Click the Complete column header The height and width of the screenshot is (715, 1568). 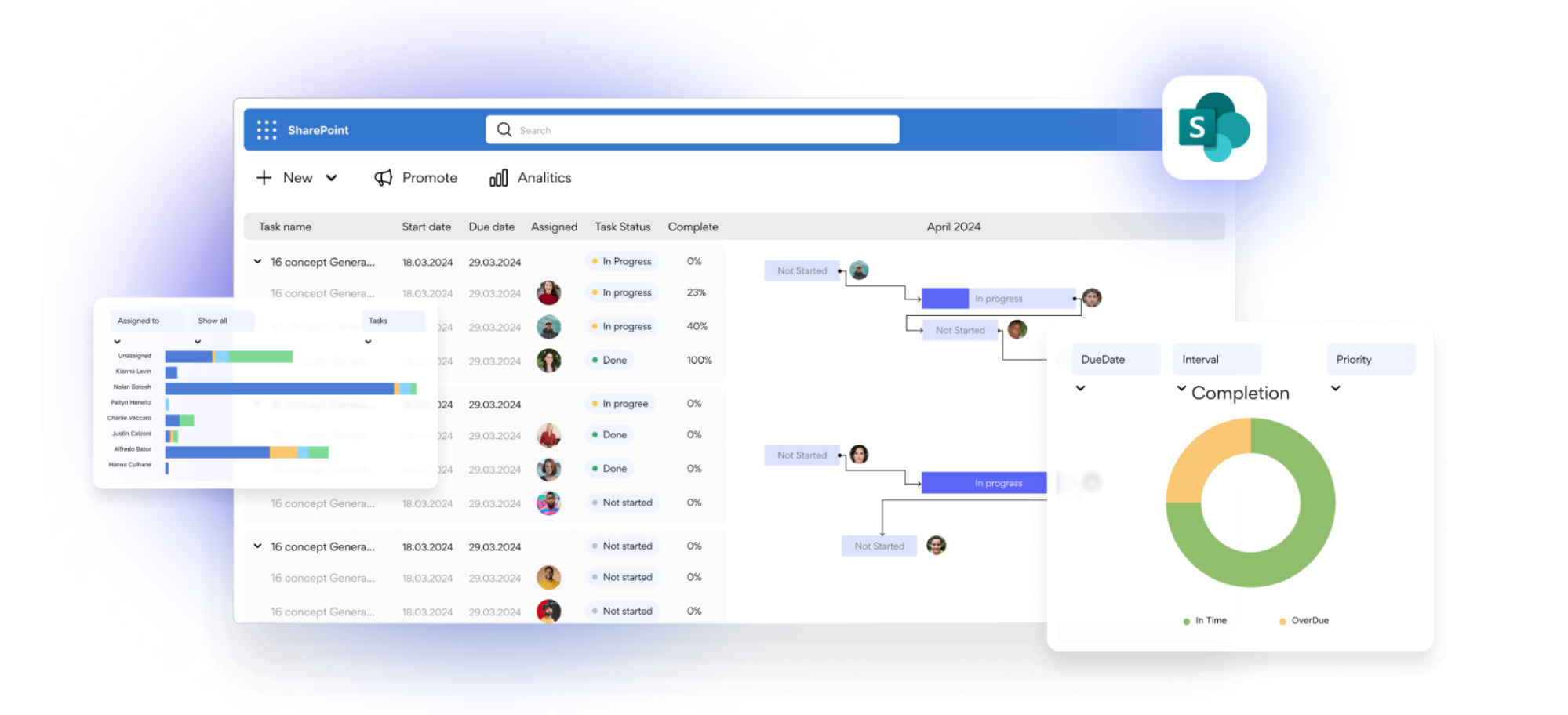click(693, 227)
